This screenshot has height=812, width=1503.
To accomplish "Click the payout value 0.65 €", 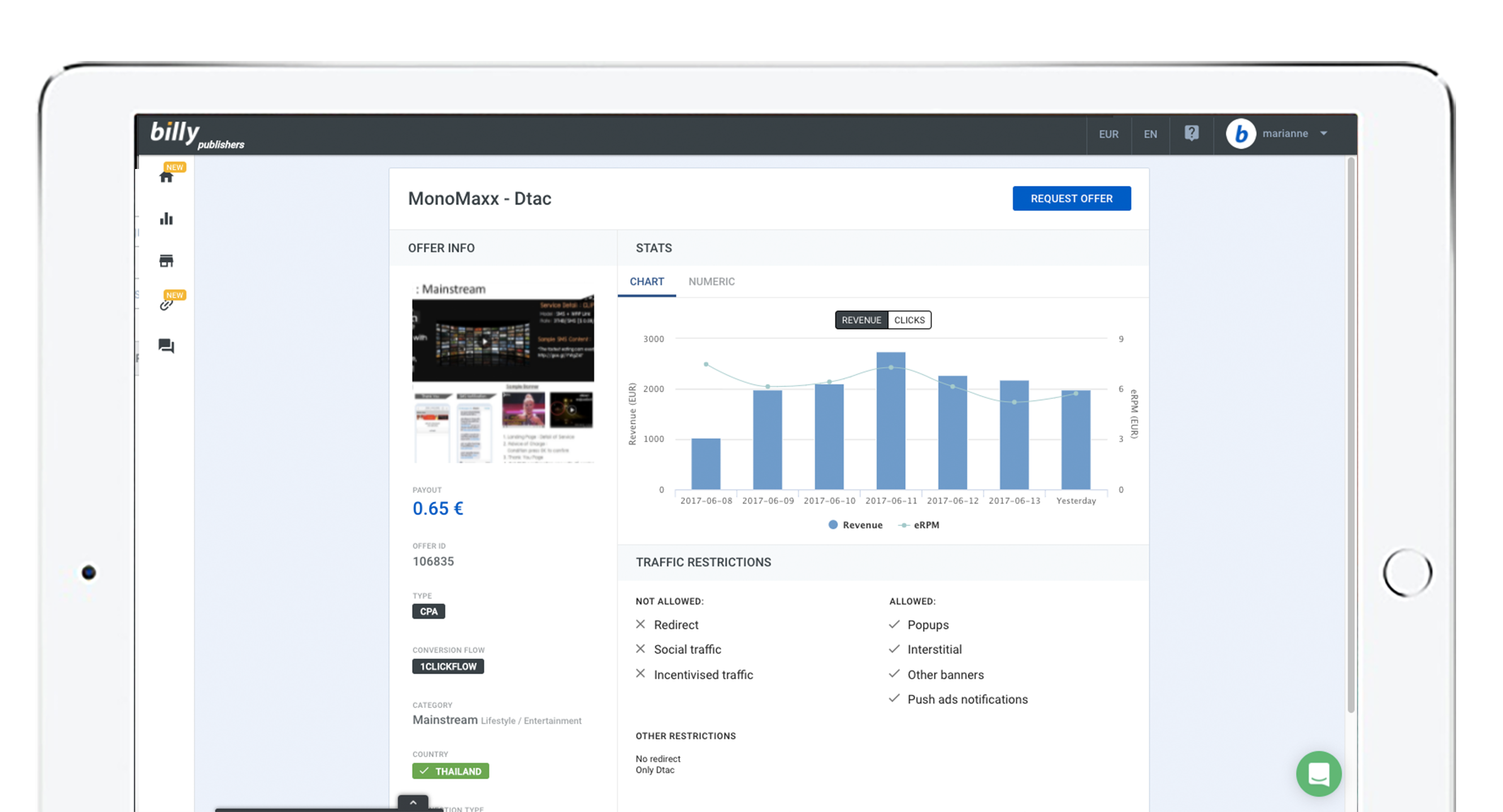I will coord(438,509).
